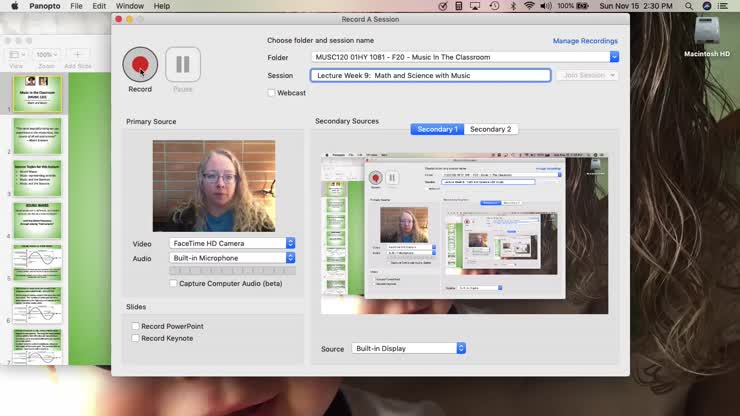Open the AirPlay display menu icon
The width and height of the screenshot is (740, 416).
[x=475, y=6]
